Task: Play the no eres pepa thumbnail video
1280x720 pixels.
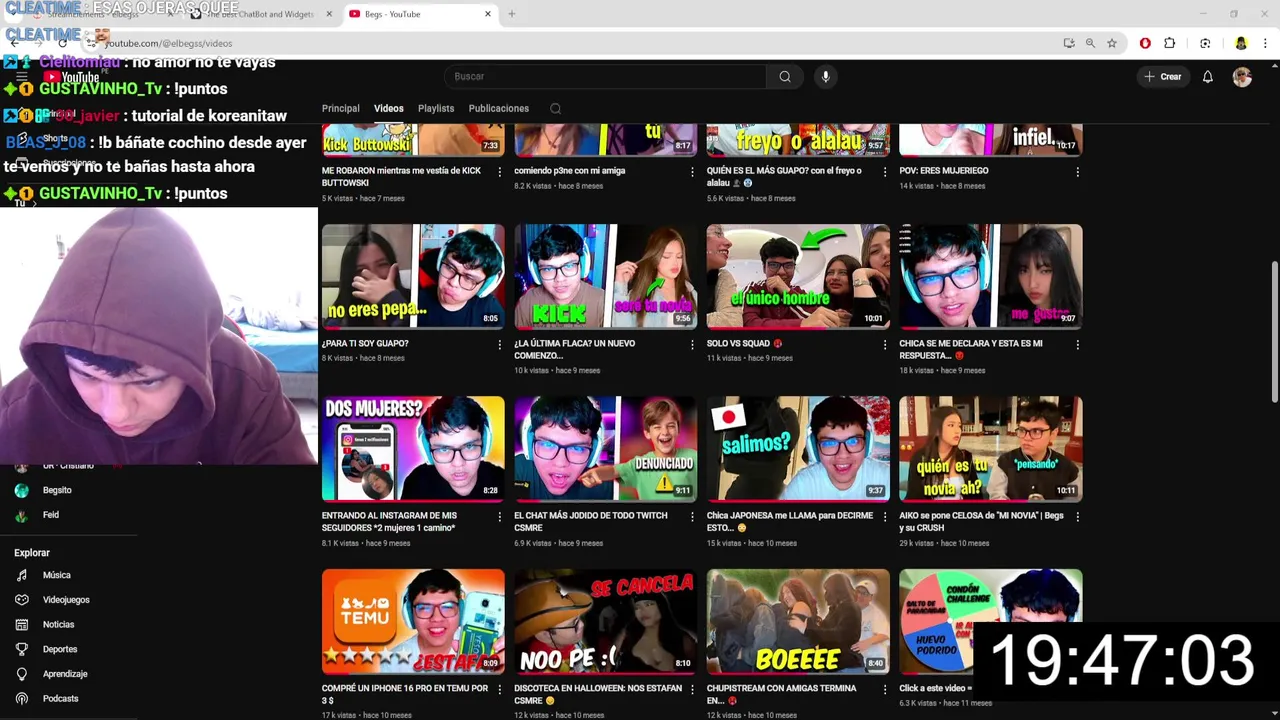Action: [413, 276]
